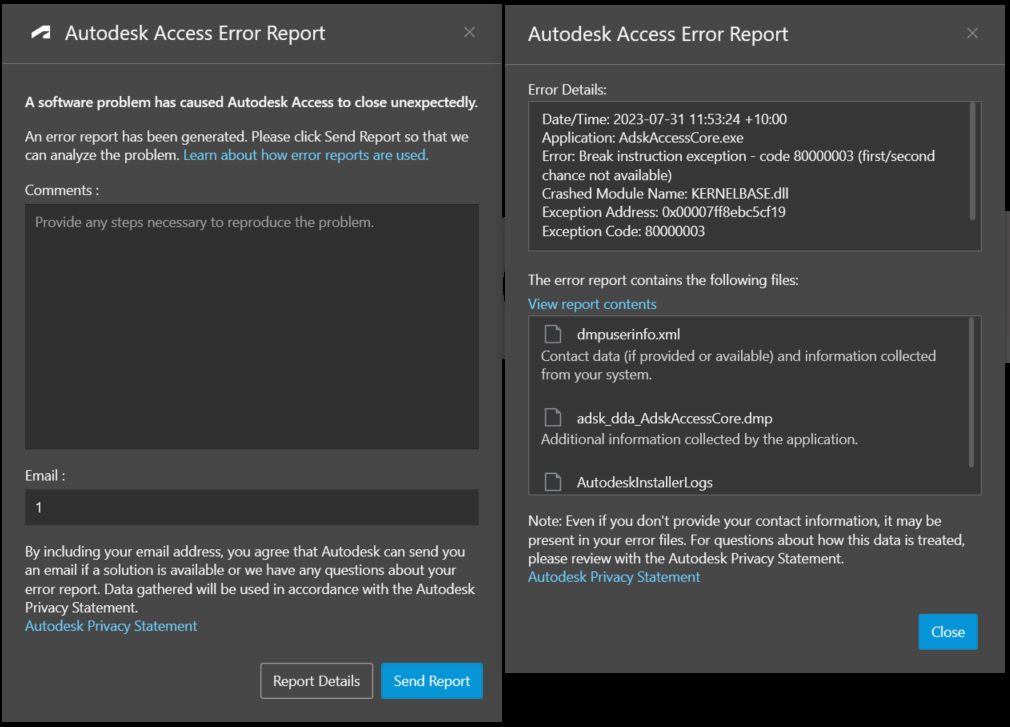Screen dimensions: 1010x727
Task: Close the left Error Report dialog
Action: (470, 32)
